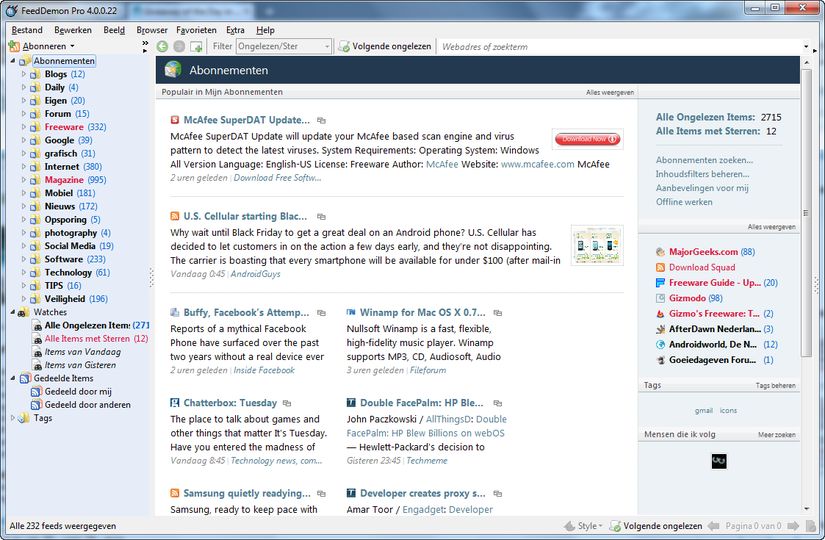Click Offline werken link

pyautogui.click(x=683, y=202)
